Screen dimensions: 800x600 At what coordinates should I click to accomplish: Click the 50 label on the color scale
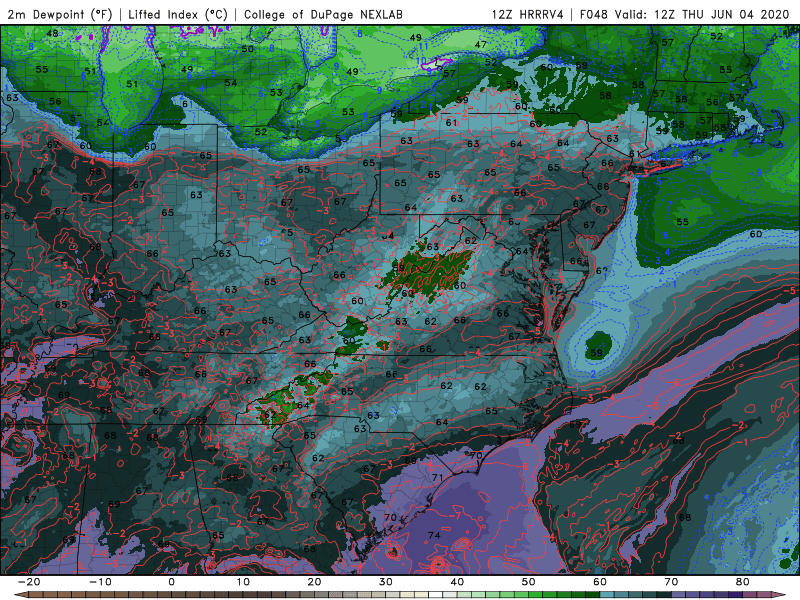(529, 582)
